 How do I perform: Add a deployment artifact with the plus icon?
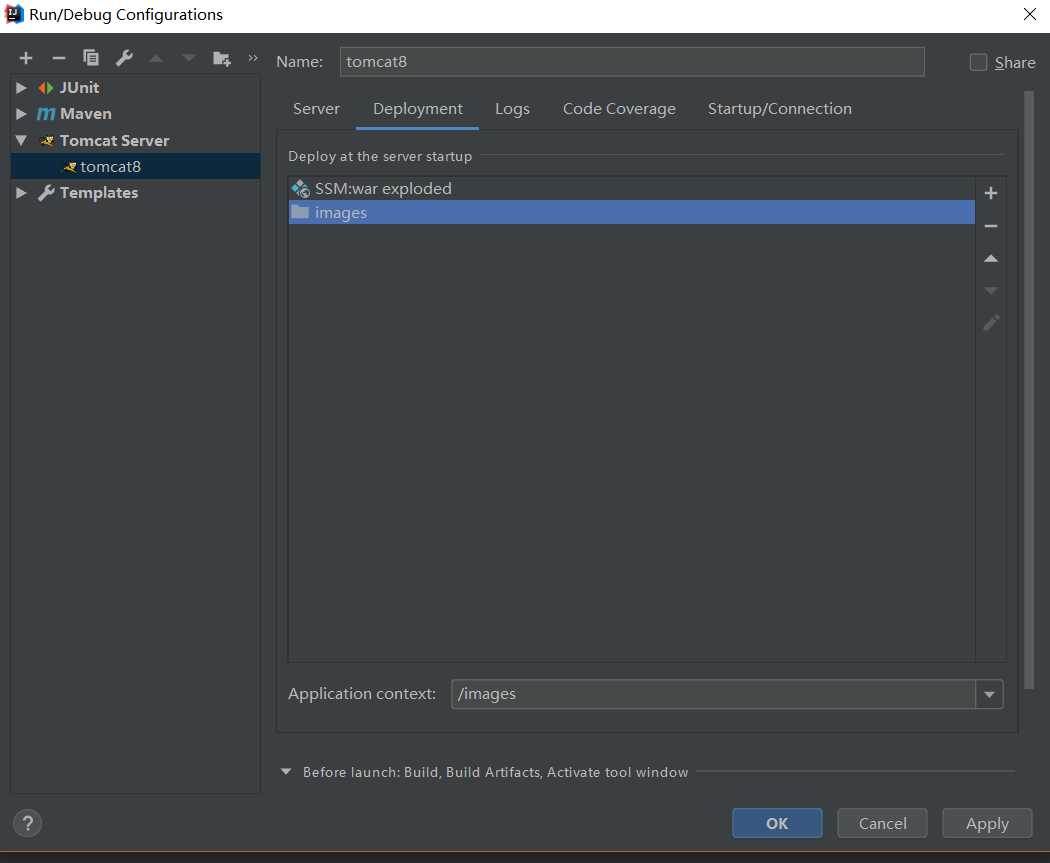coord(990,193)
